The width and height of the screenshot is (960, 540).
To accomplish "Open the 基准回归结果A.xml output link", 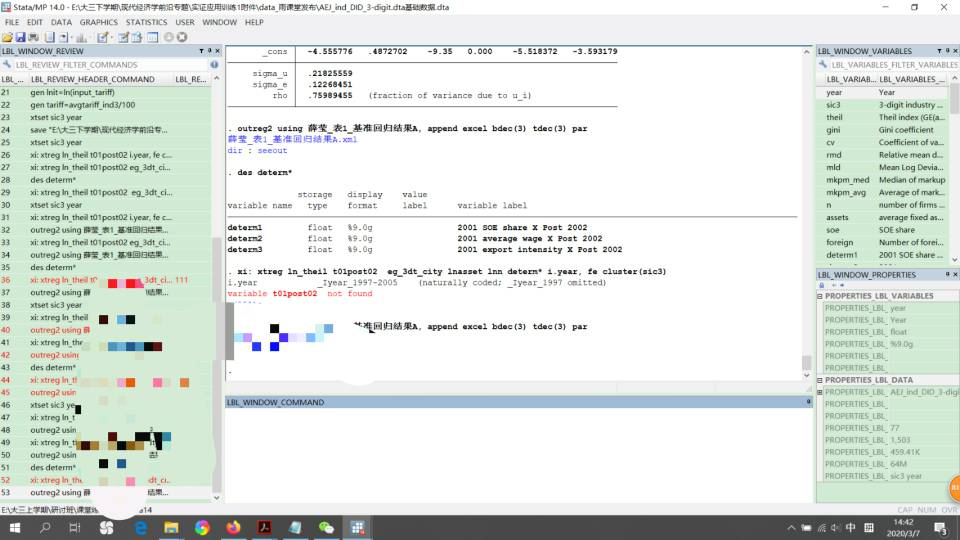I will (292, 139).
